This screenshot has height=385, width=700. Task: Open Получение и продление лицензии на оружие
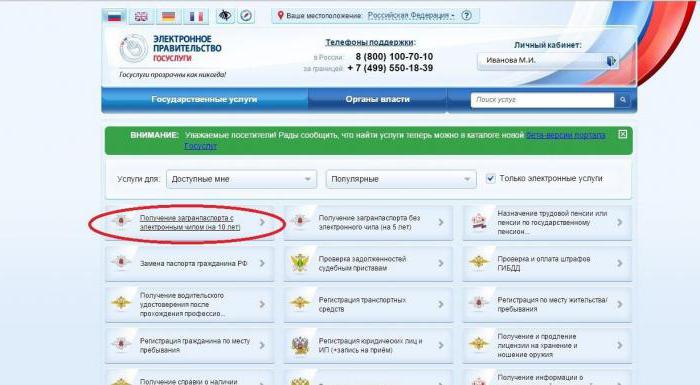point(538,345)
